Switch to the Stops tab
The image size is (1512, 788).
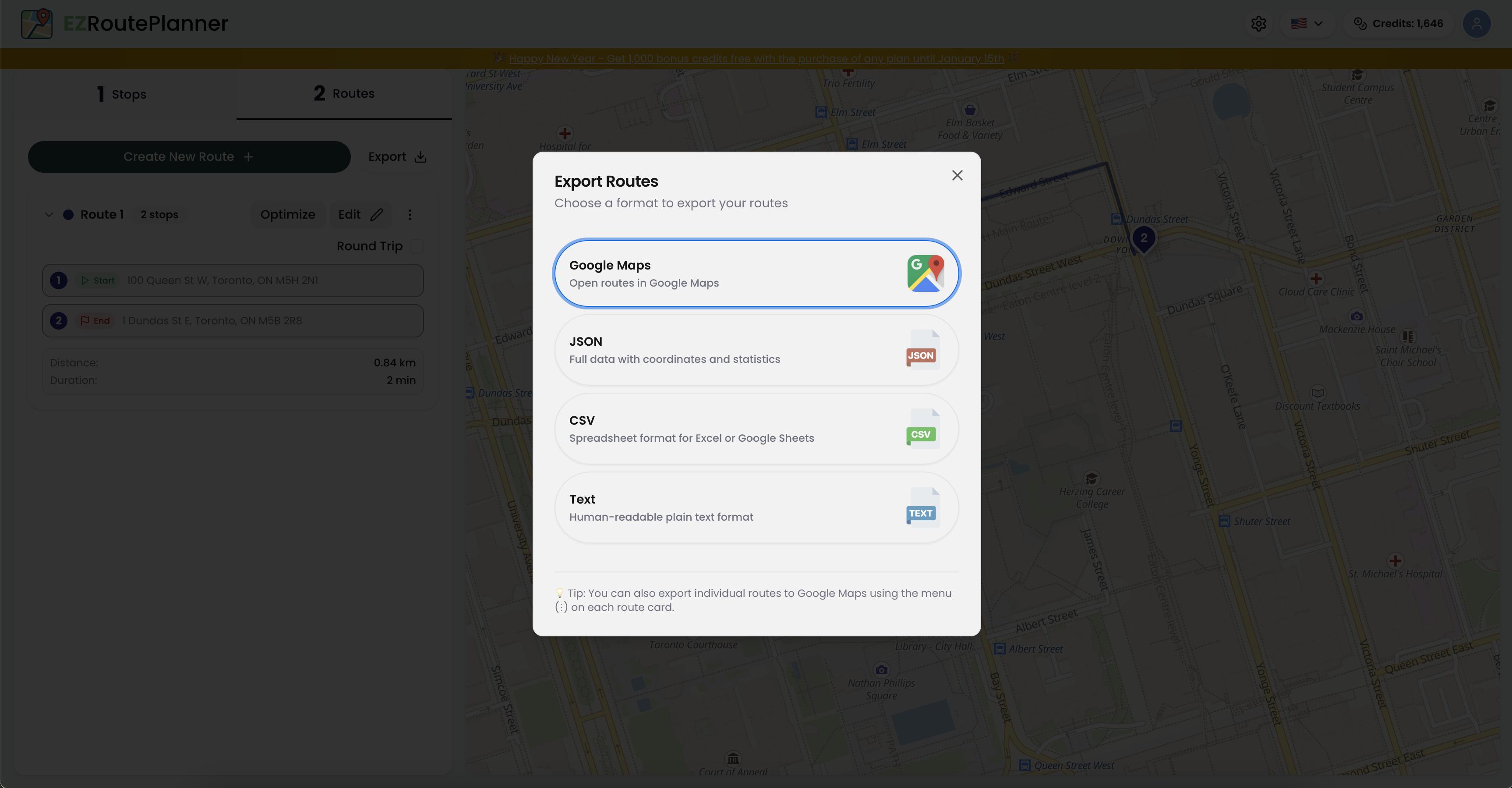coord(120,93)
